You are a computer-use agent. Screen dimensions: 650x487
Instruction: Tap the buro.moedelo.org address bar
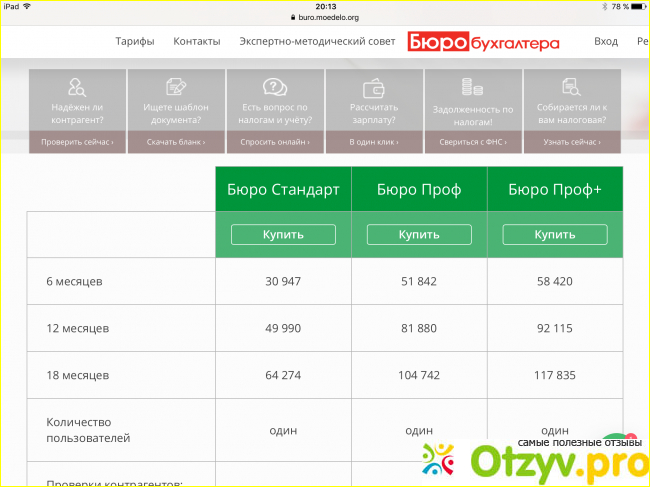point(324,17)
